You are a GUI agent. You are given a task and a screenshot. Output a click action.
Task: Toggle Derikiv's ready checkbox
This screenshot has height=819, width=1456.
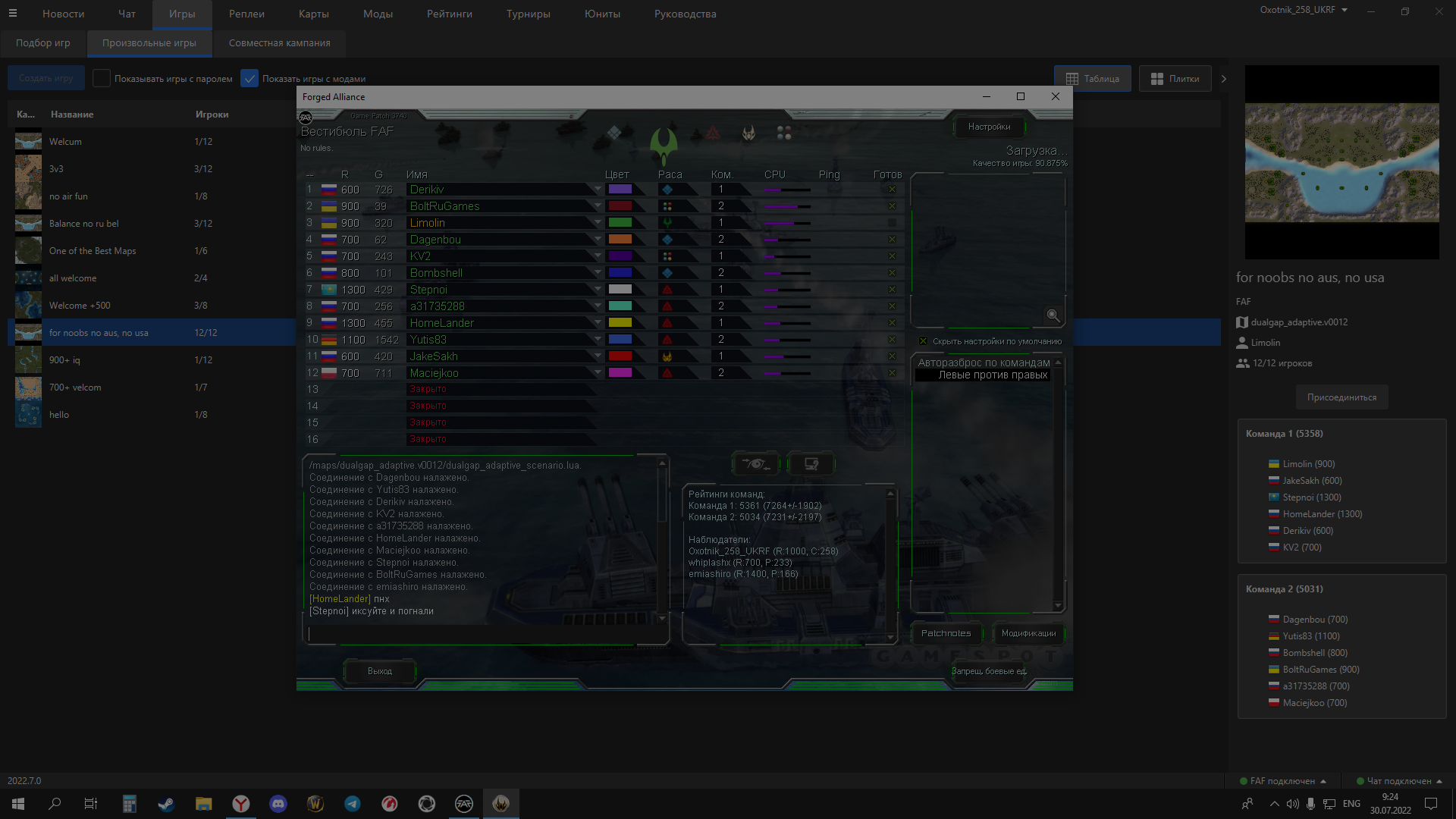click(892, 190)
